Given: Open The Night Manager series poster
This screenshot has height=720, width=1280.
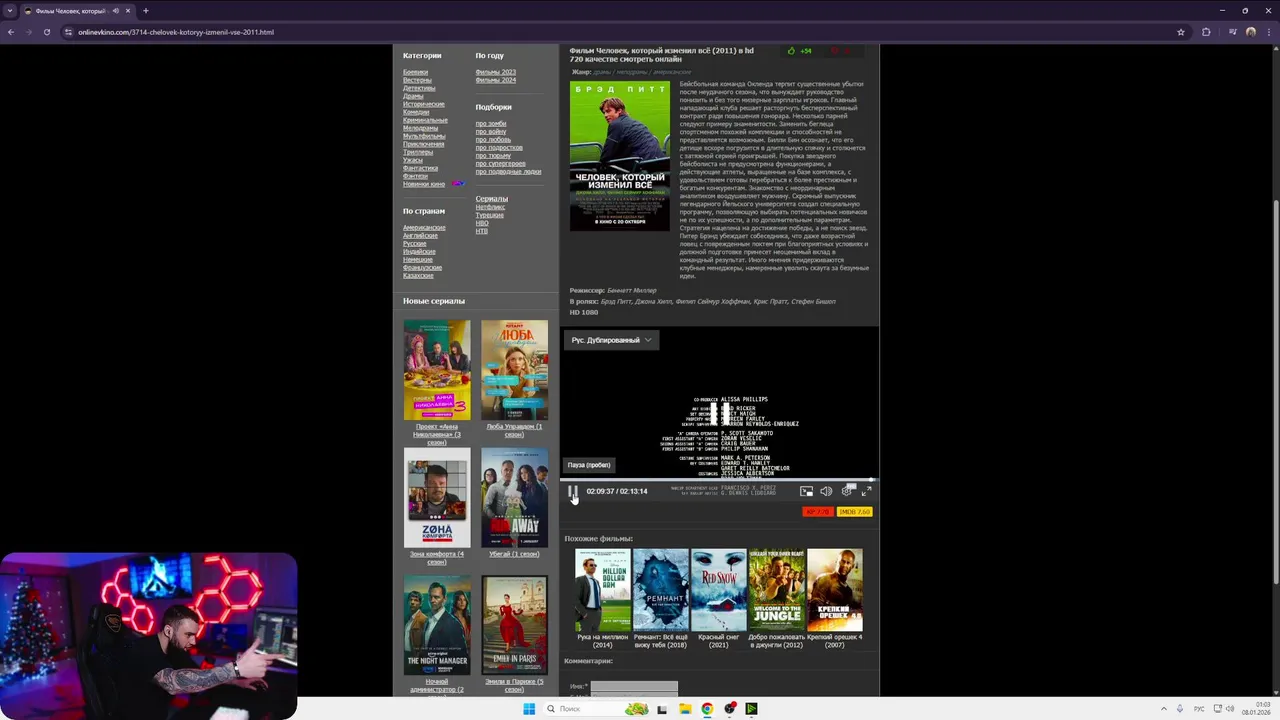Looking at the screenshot, I should pos(437,625).
